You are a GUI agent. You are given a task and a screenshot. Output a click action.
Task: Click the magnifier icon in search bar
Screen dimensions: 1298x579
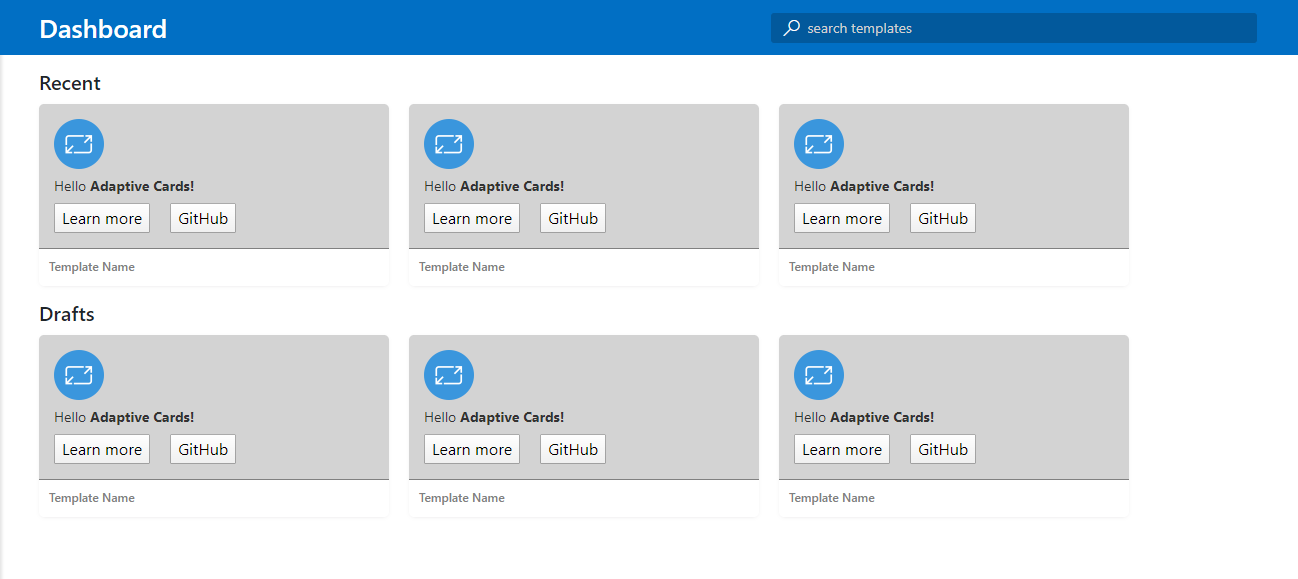tap(791, 28)
